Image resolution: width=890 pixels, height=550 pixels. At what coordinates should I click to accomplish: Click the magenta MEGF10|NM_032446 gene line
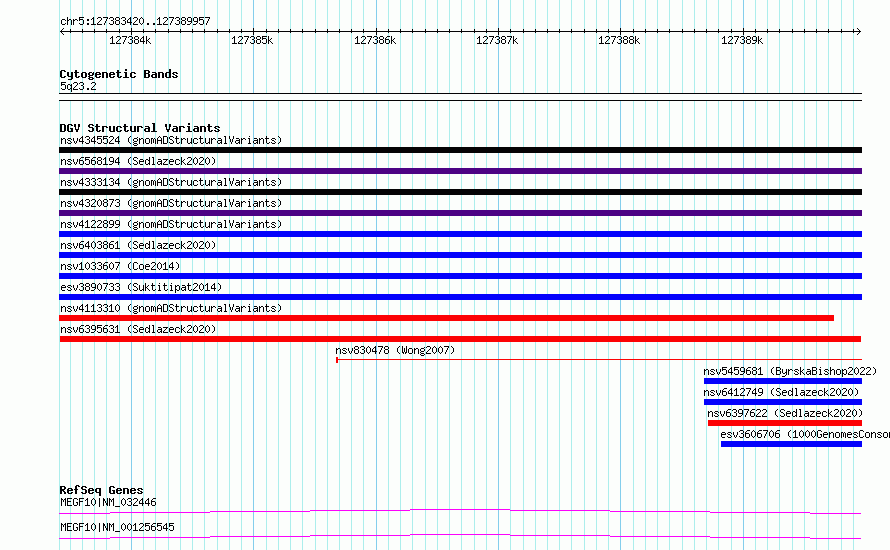[460, 511]
